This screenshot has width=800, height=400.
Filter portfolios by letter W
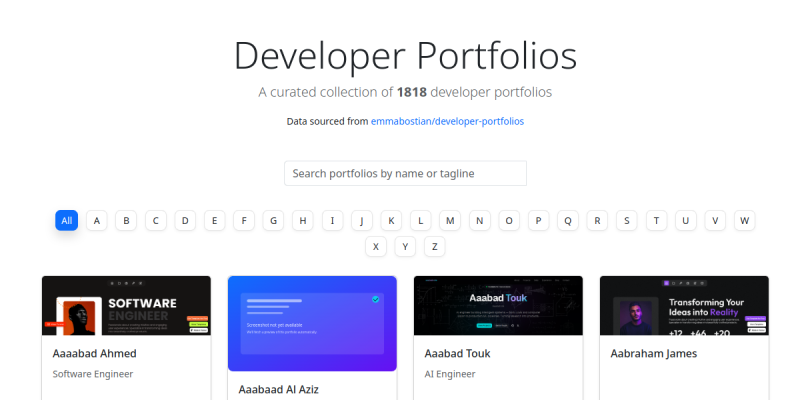[x=744, y=220]
